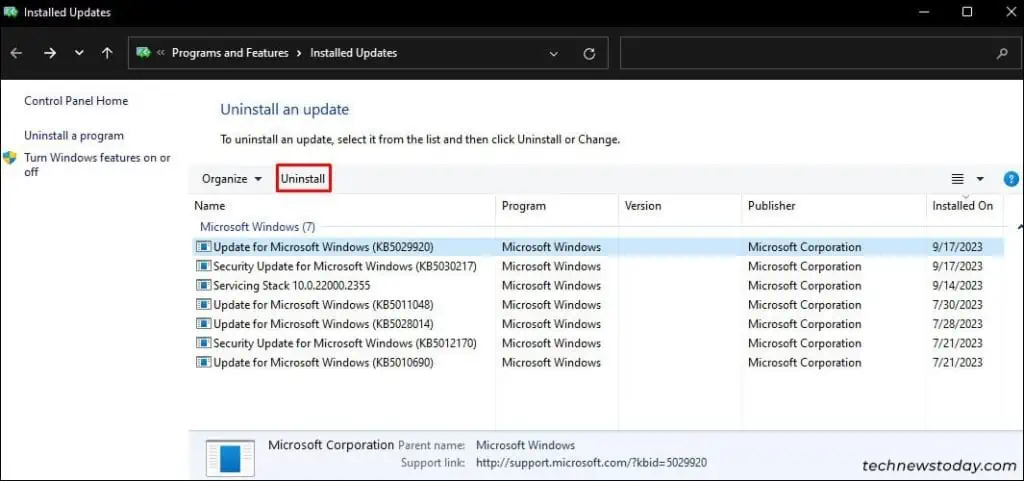This screenshot has height=481, width=1024.
Task: Select Security Update KB5012170 row
Action: click(x=598, y=343)
